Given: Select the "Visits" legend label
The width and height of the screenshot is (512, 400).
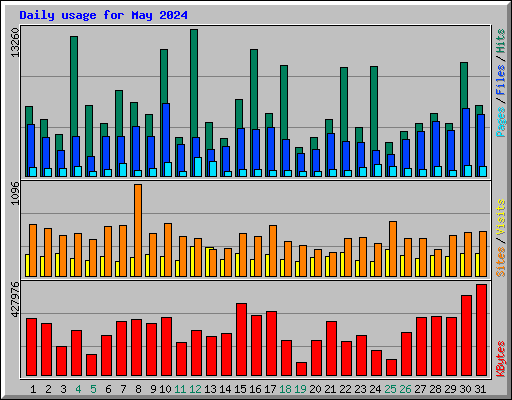Looking at the screenshot, I should 501,218.
